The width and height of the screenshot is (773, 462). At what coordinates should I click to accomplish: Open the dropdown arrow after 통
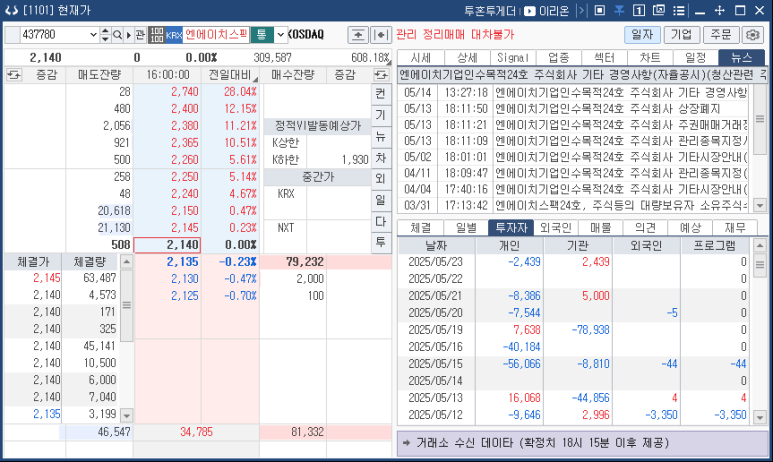281,35
